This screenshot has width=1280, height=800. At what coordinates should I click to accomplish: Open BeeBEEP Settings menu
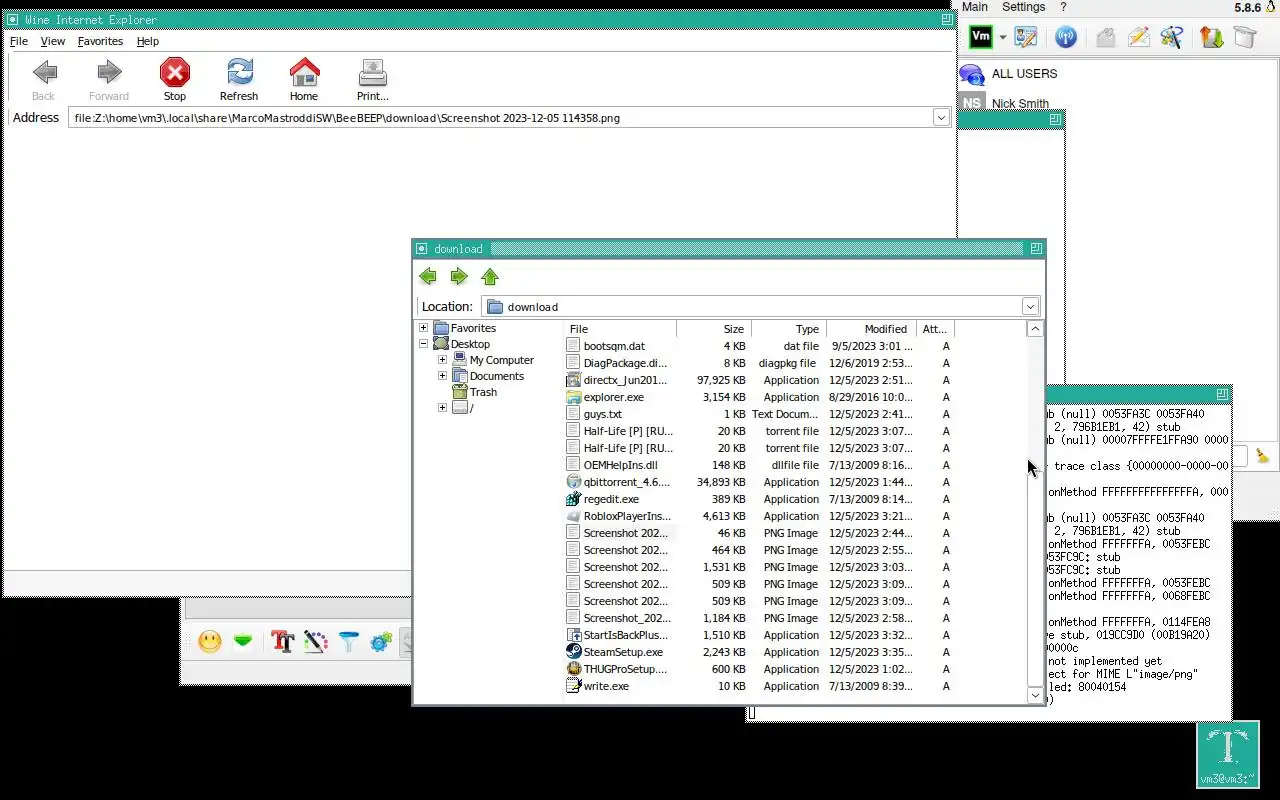point(1023,7)
